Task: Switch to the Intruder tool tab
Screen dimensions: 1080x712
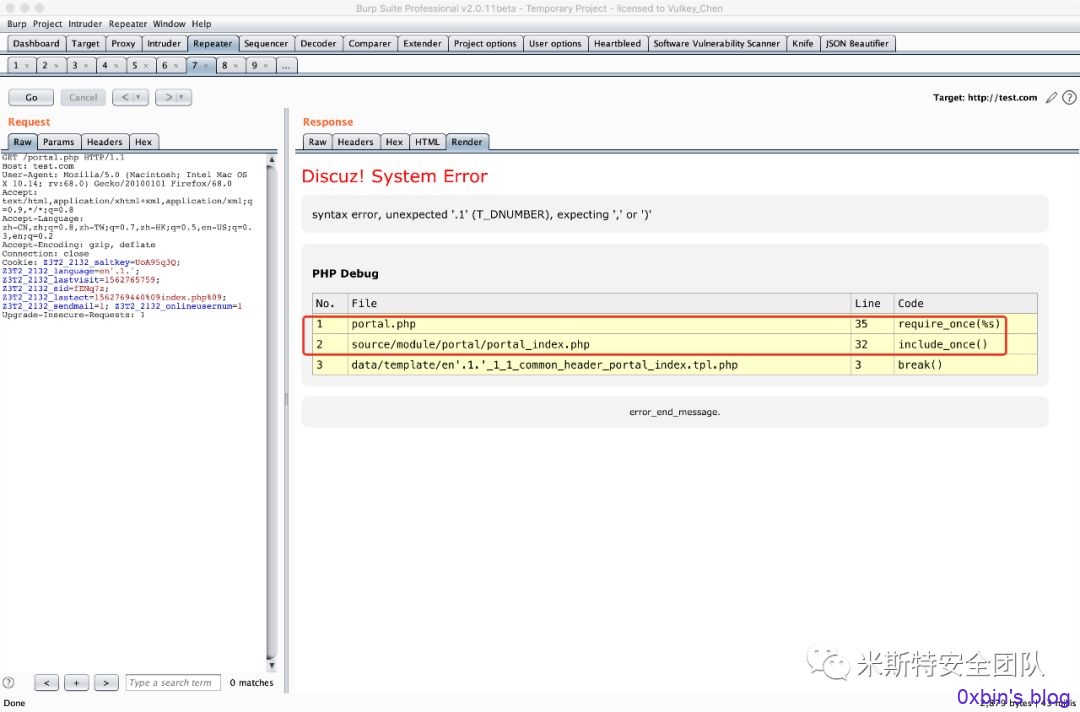Action: point(165,43)
